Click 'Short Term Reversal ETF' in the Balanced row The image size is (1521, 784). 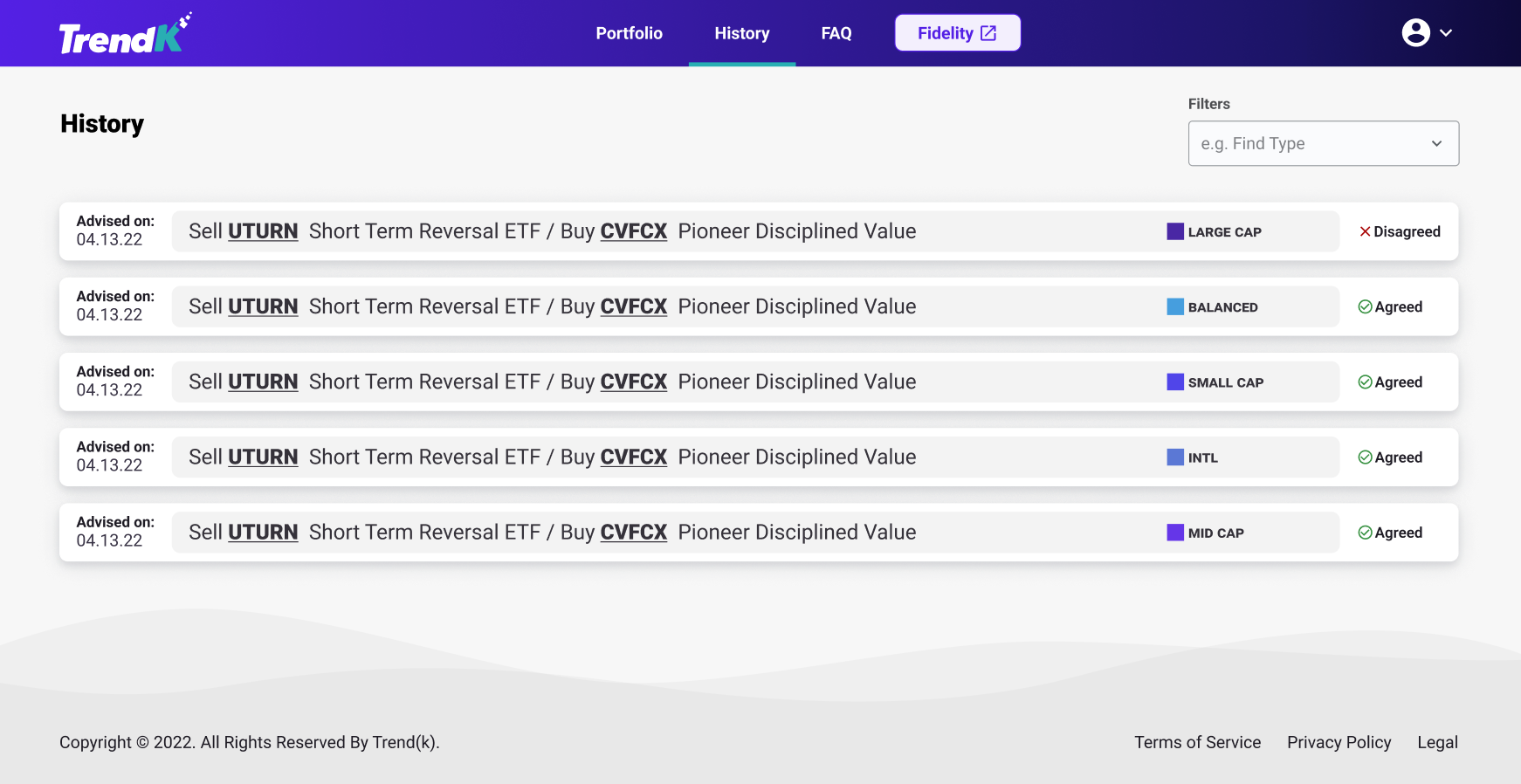pos(425,306)
